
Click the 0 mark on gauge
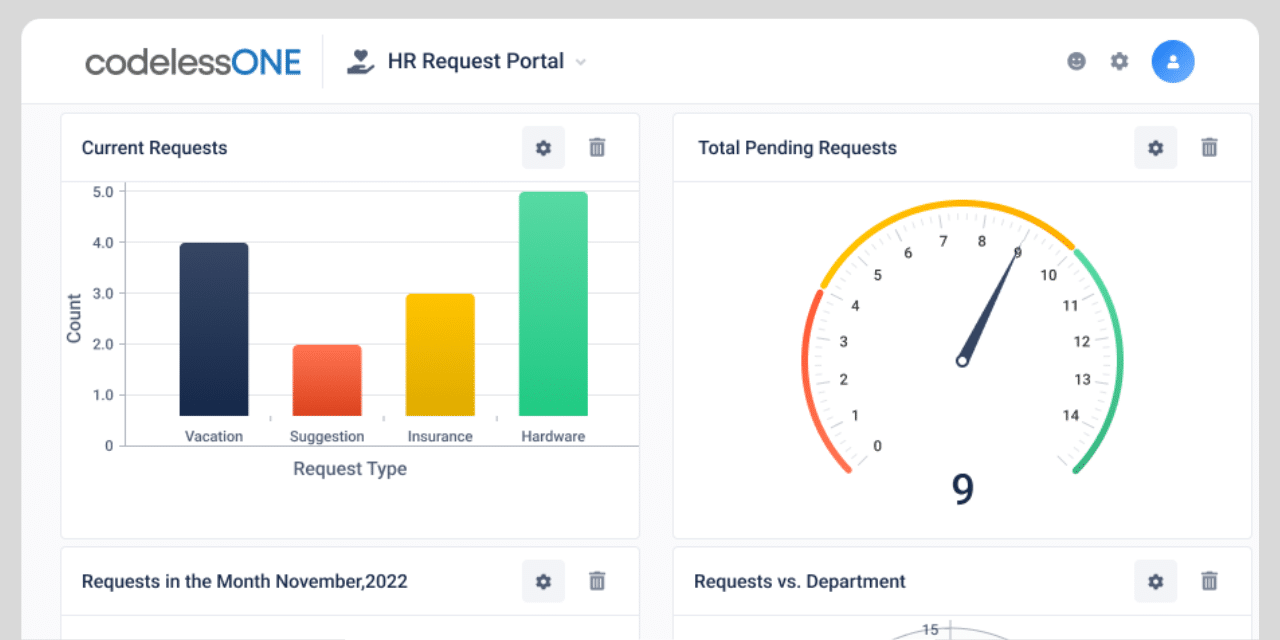coord(877,446)
